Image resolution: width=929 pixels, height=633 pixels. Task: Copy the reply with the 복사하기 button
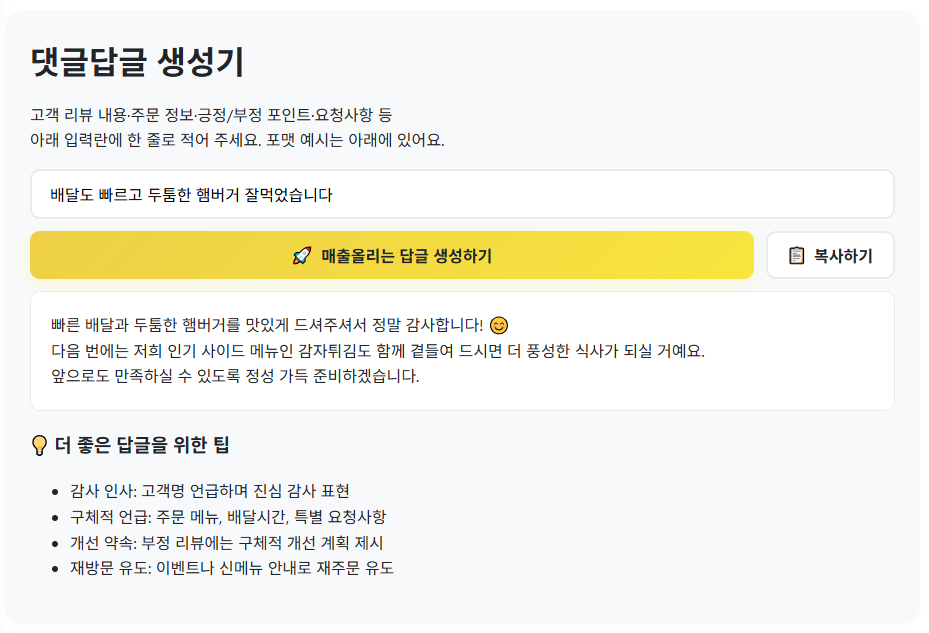point(830,256)
